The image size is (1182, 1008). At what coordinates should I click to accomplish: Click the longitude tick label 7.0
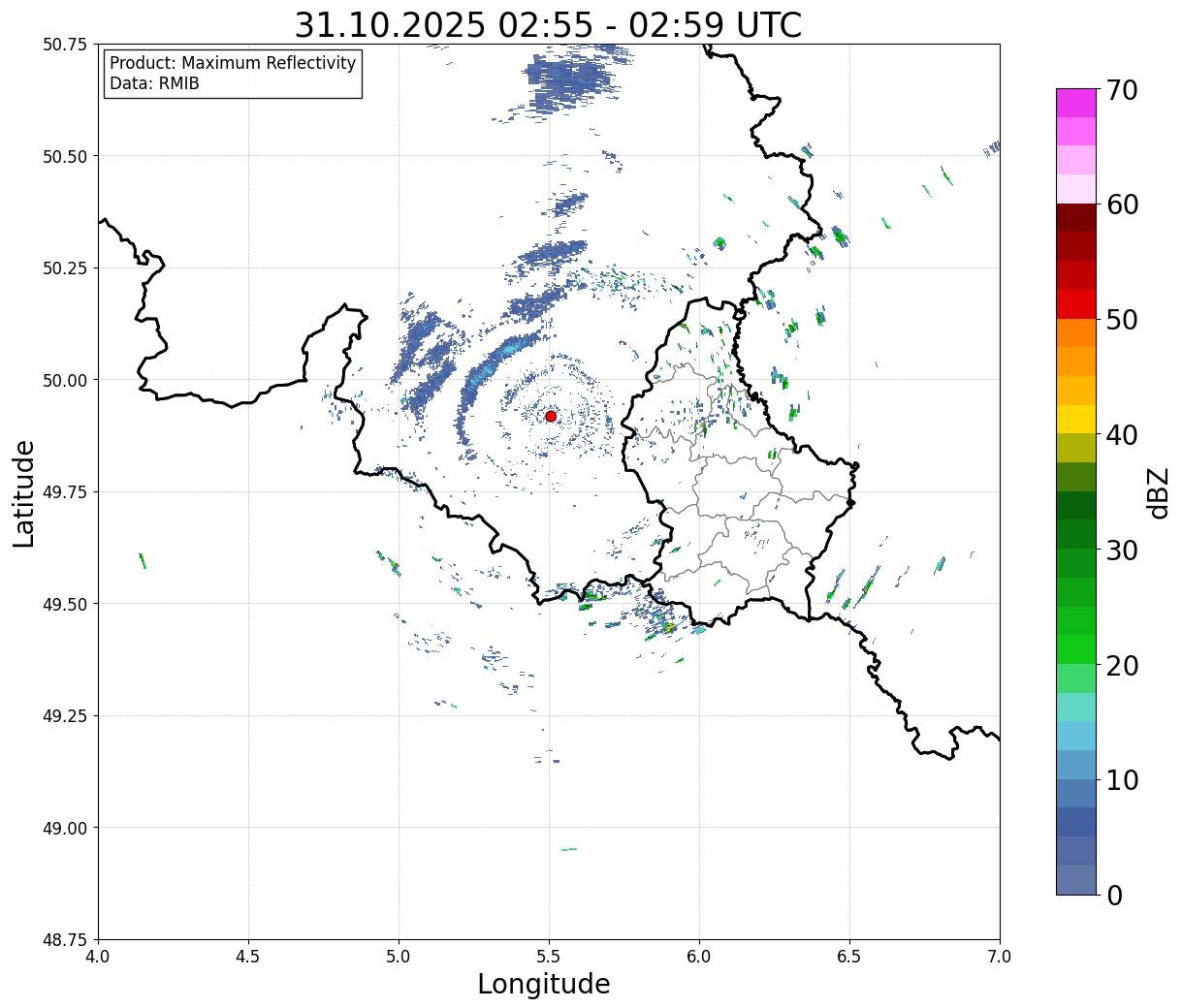click(x=1000, y=956)
